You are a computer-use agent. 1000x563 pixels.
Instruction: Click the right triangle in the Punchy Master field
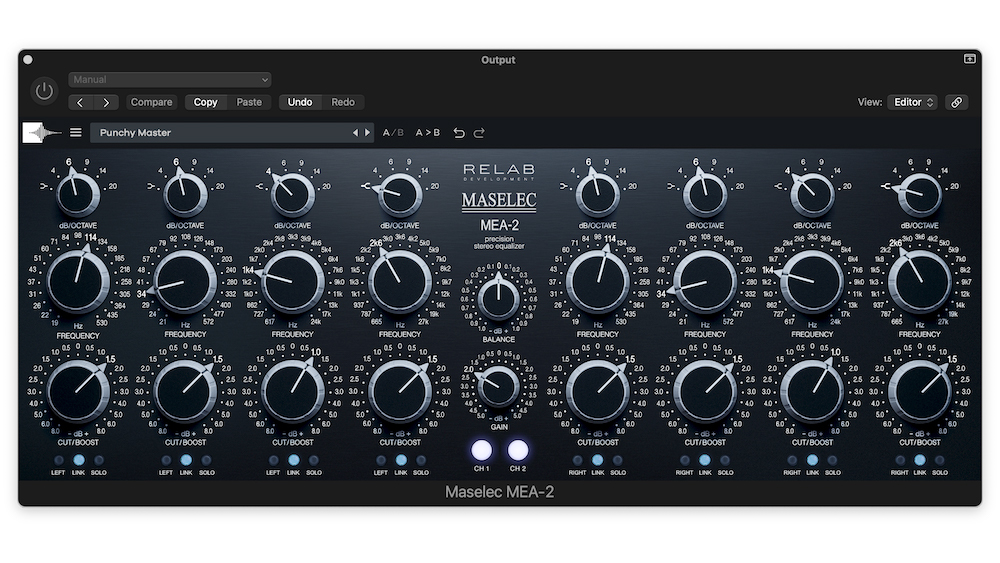pos(367,133)
